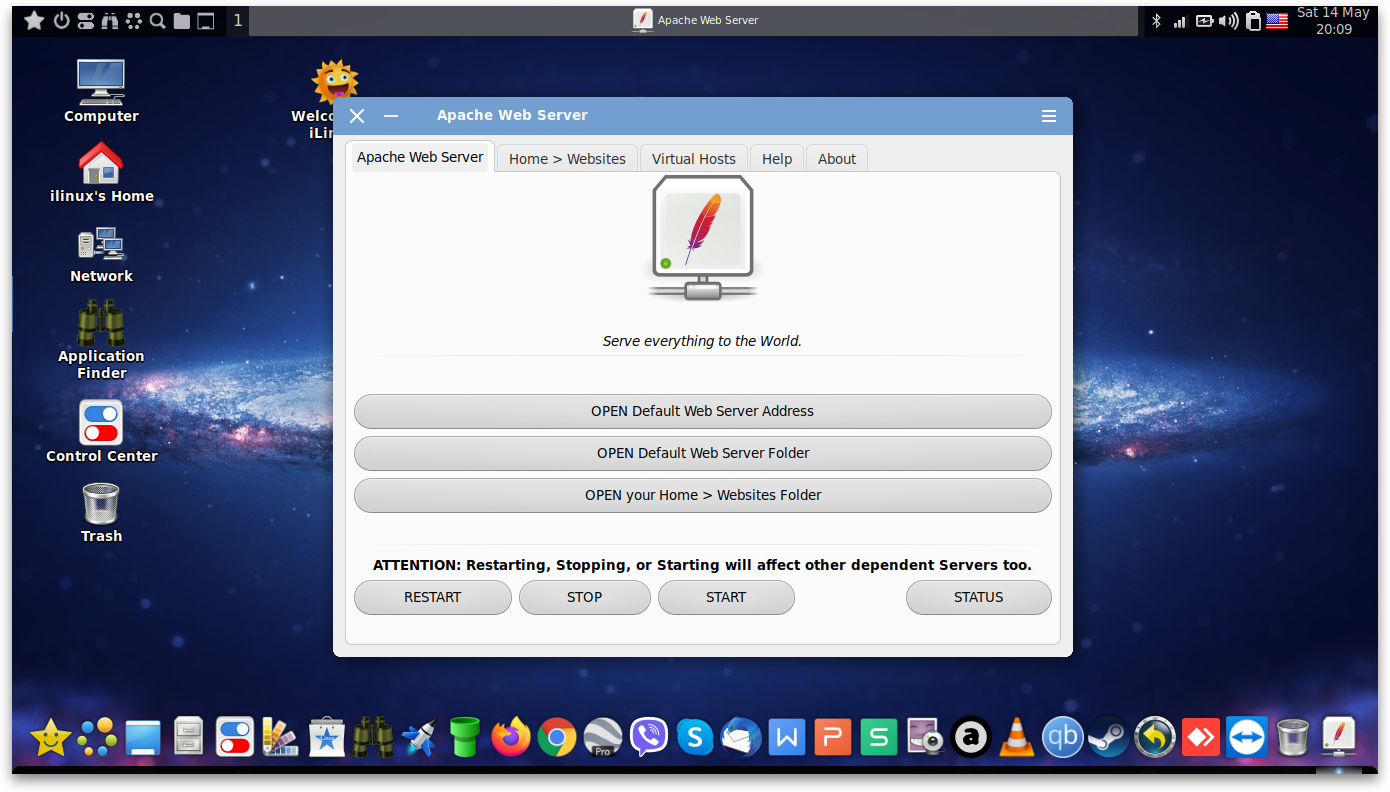
Task: Open TeamViewer from the dock
Action: tap(1247, 738)
